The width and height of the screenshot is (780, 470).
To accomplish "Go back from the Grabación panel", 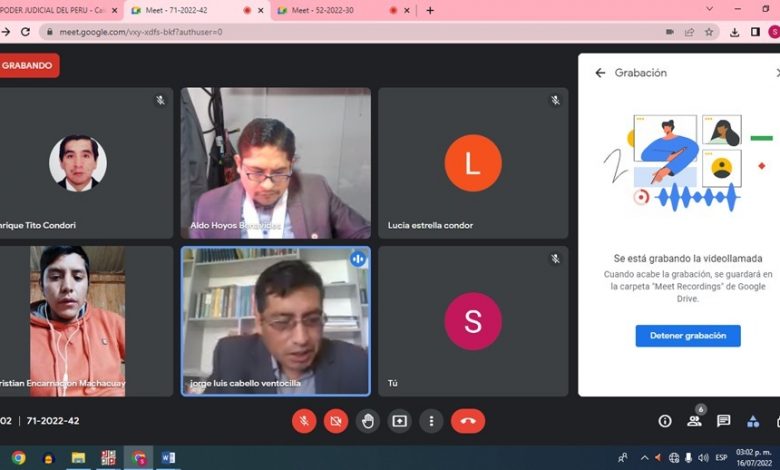I will (600, 73).
